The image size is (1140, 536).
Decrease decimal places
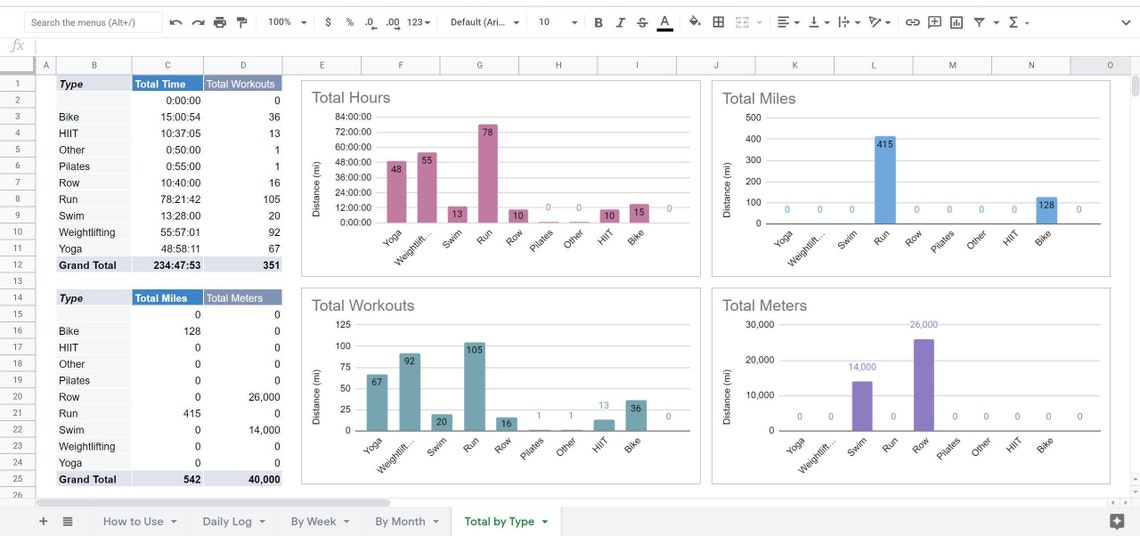(x=371, y=23)
